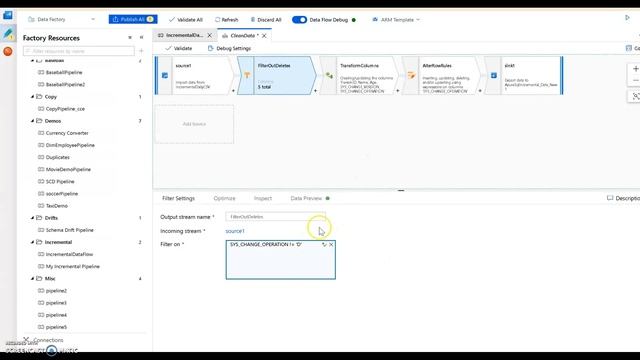
Task: Clear the Filter on expression
Action: click(x=331, y=244)
